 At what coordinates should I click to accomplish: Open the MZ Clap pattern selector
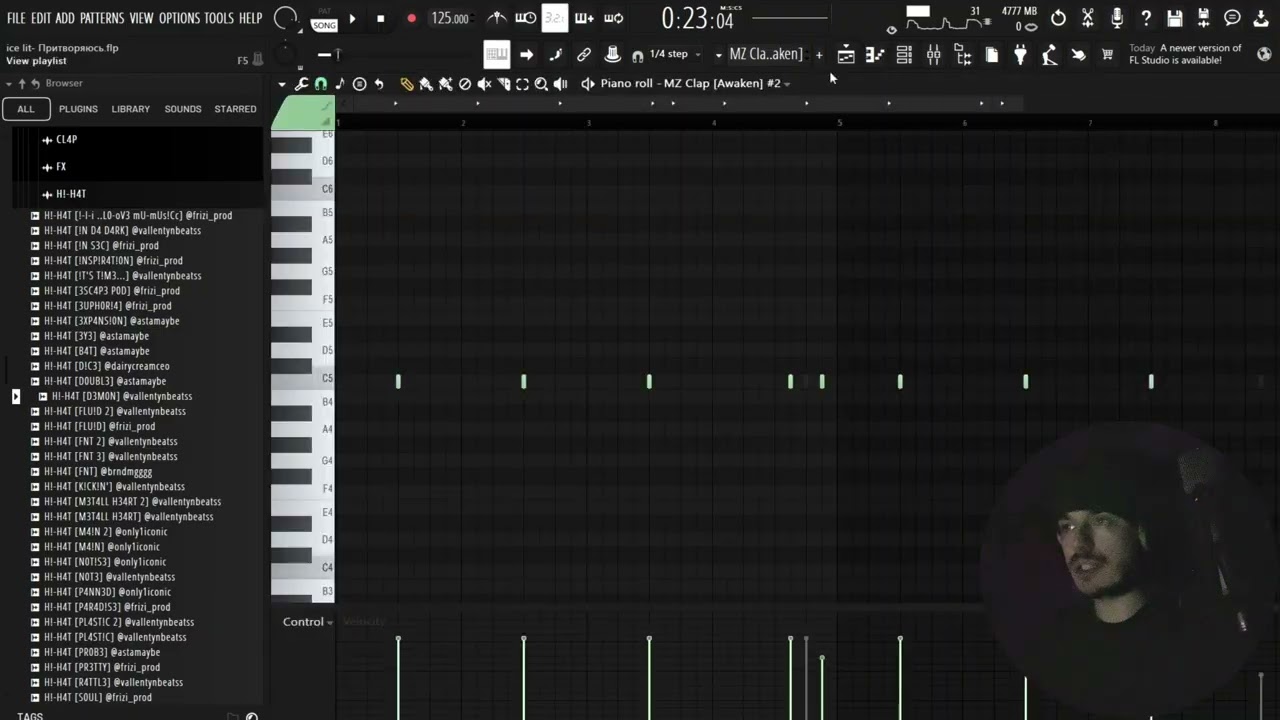click(766, 54)
